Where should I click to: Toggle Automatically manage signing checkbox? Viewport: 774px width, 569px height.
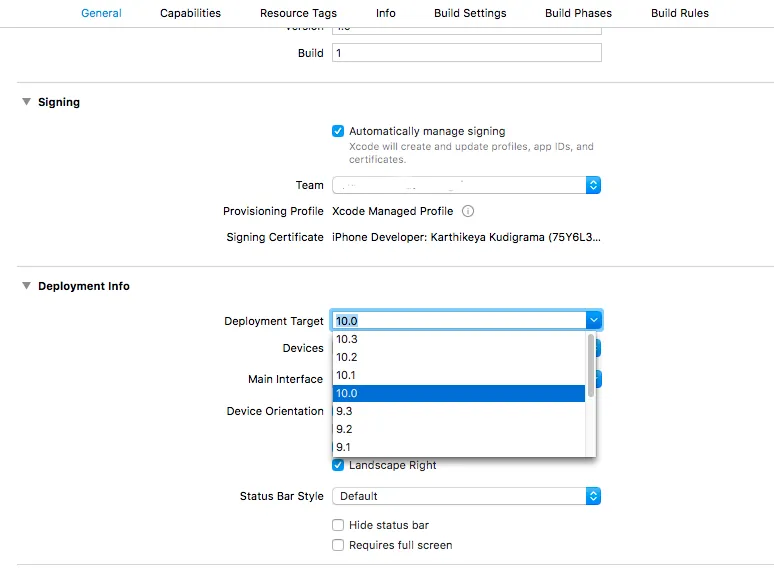point(338,131)
